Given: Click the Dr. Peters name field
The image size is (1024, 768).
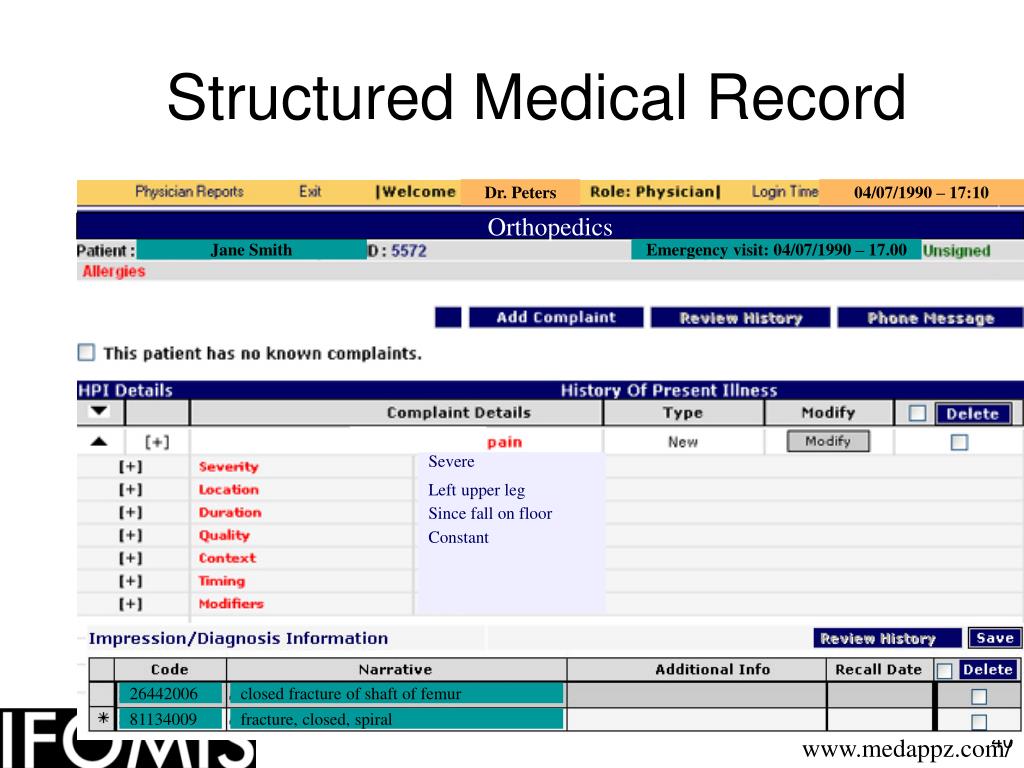Looking at the screenshot, I should pyautogui.click(x=520, y=192).
